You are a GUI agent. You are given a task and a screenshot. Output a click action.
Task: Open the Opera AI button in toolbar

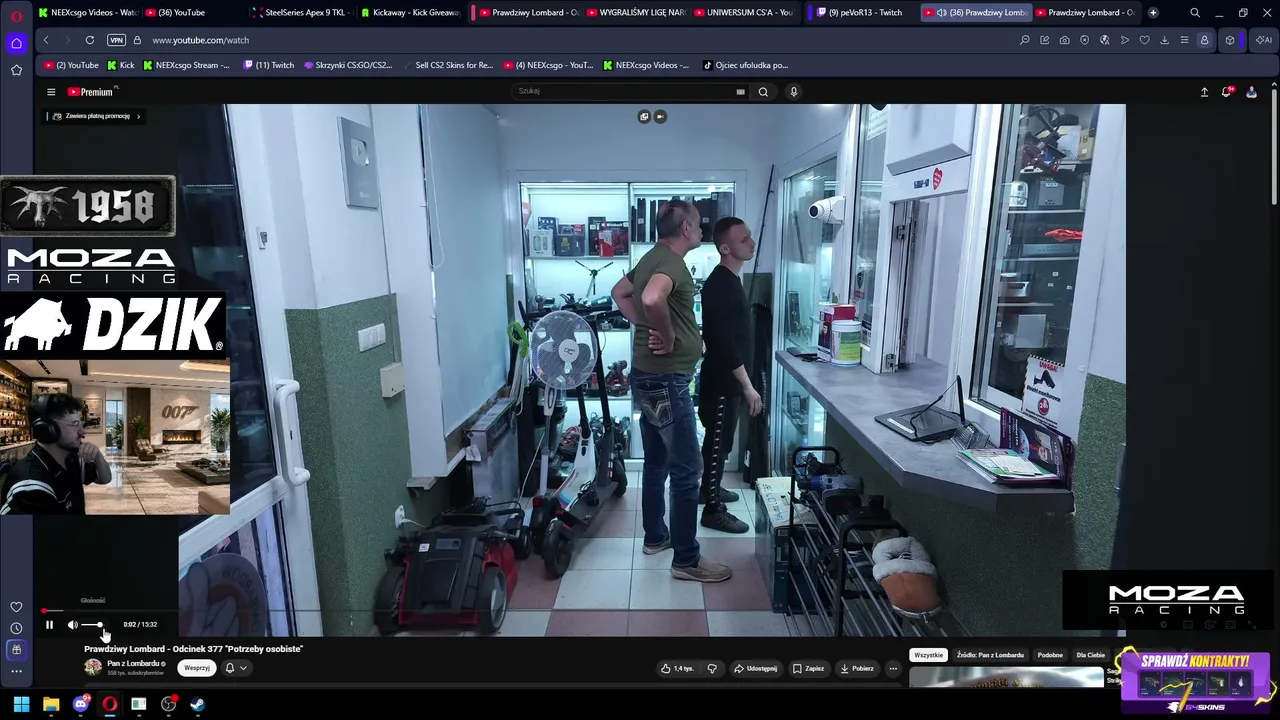coord(1265,40)
